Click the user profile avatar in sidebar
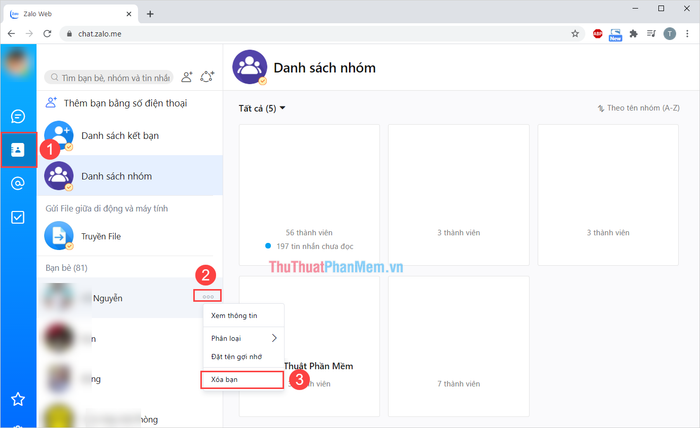The width and height of the screenshot is (700, 428). pos(18,62)
